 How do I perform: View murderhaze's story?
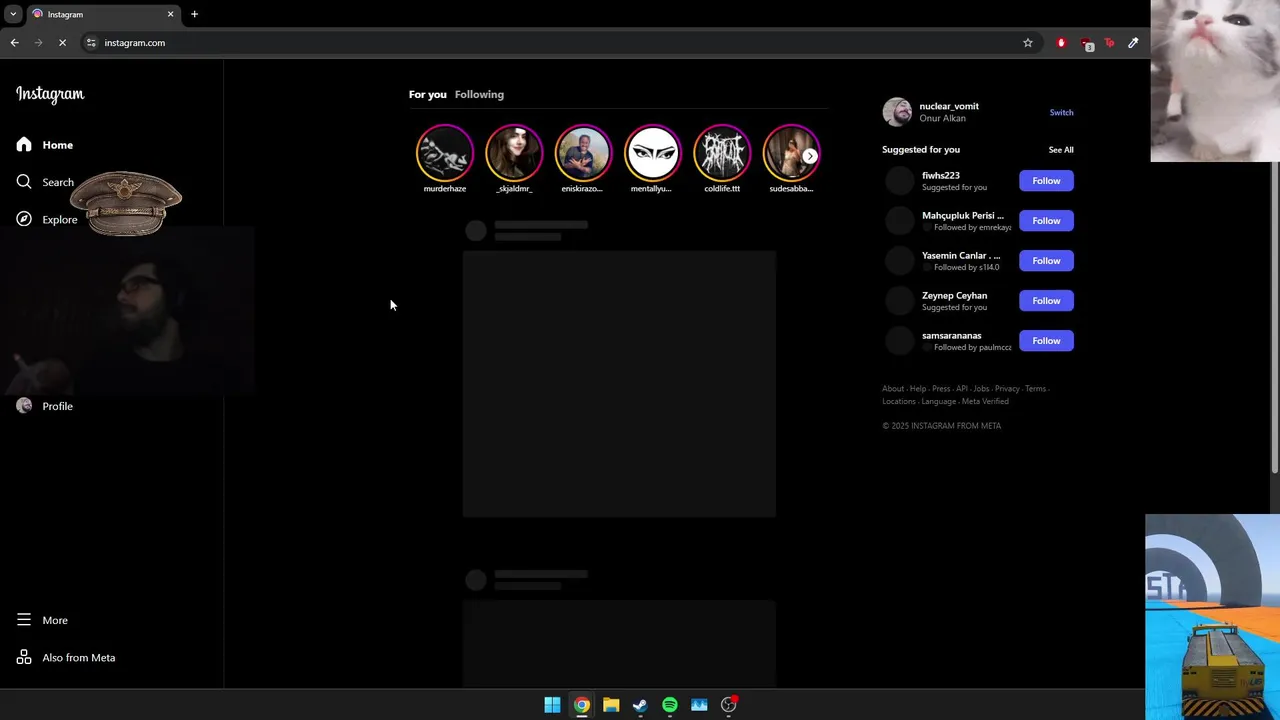click(x=444, y=153)
